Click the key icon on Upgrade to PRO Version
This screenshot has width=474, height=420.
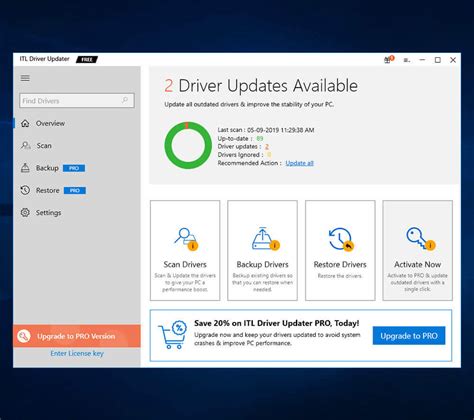(24, 336)
